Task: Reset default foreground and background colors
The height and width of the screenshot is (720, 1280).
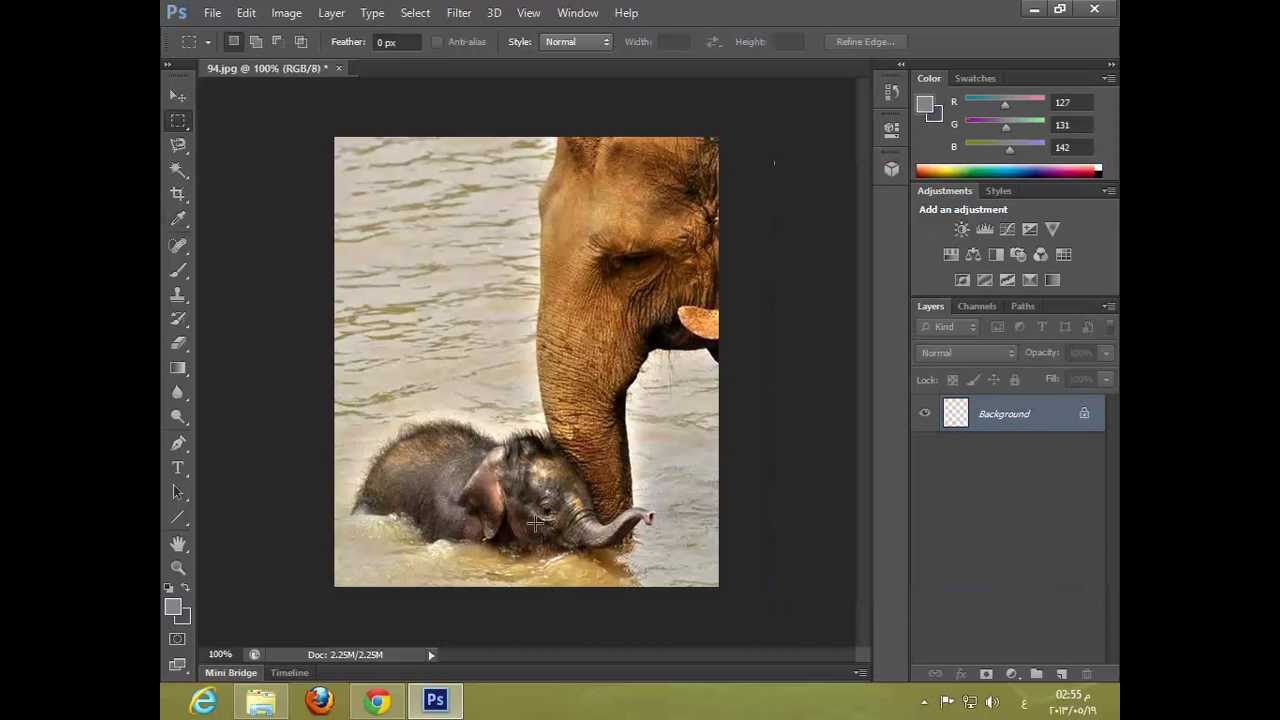Action: [168, 588]
